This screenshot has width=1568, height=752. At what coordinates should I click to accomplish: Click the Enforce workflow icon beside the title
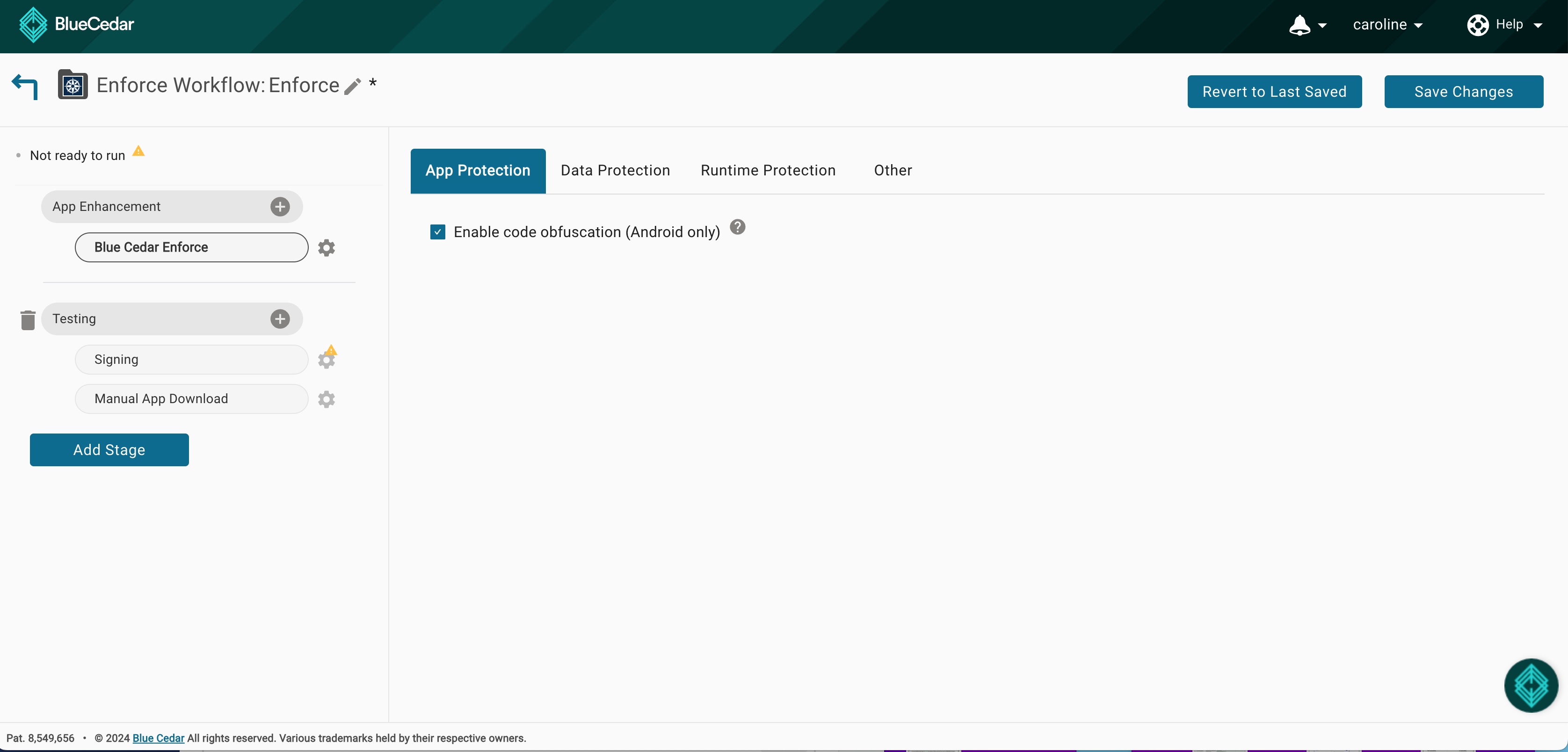tap(73, 85)
